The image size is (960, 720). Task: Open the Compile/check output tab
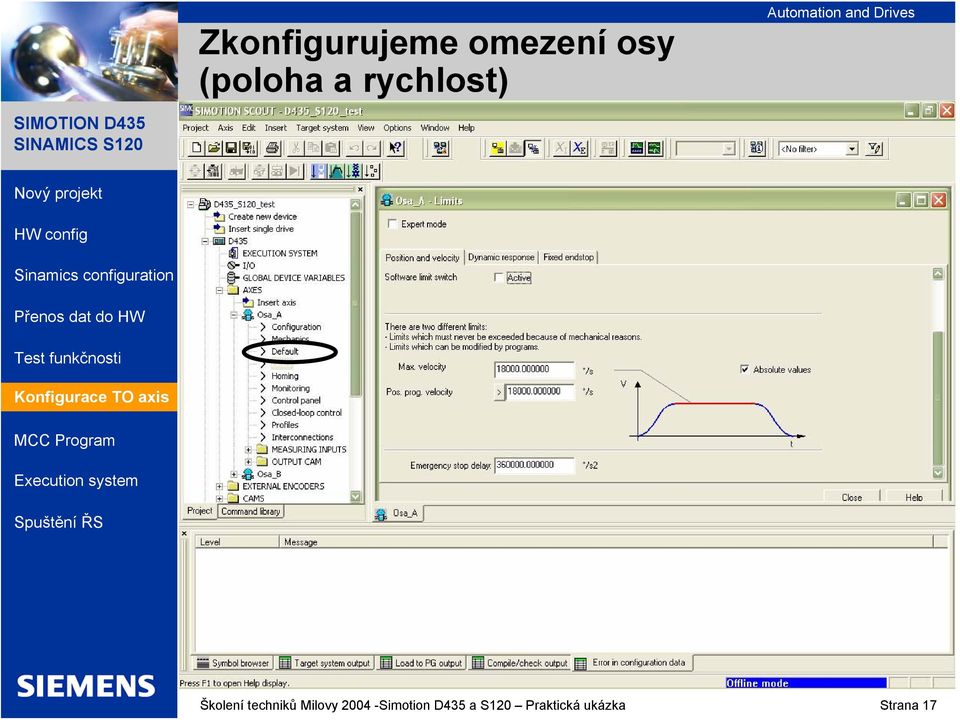[520, 663]
